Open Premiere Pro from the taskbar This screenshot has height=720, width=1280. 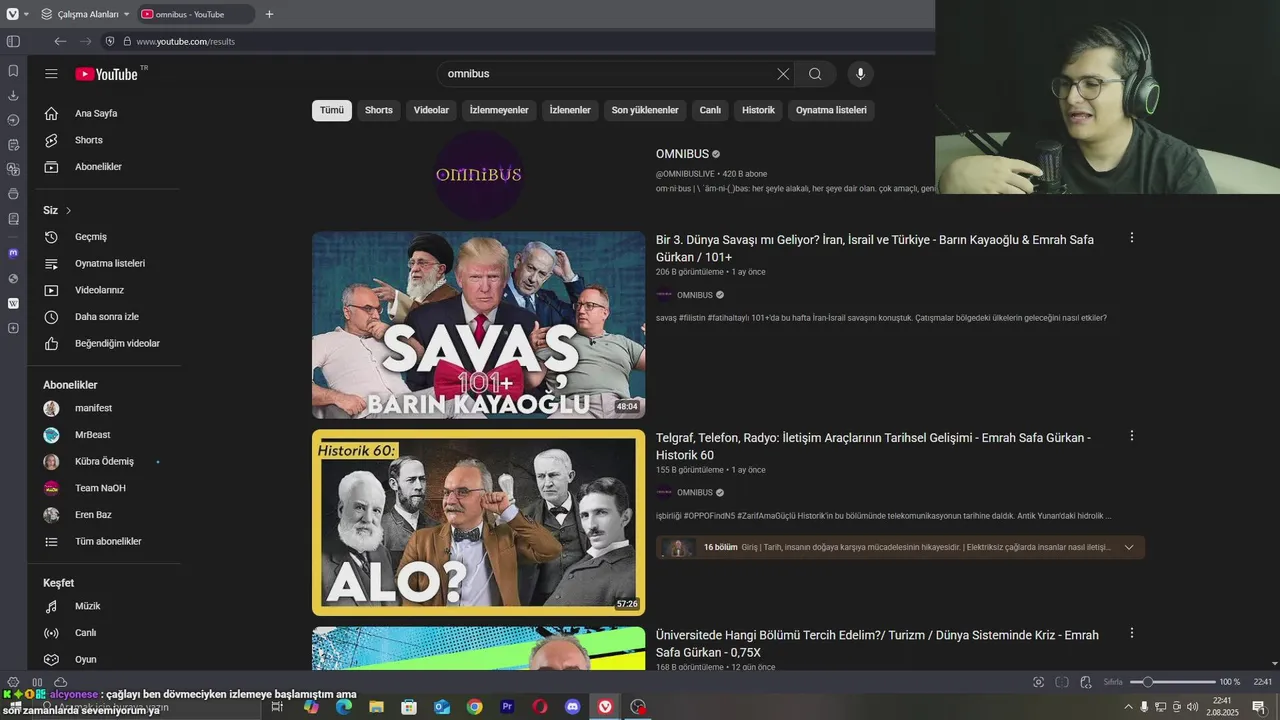tap(507, 707)
